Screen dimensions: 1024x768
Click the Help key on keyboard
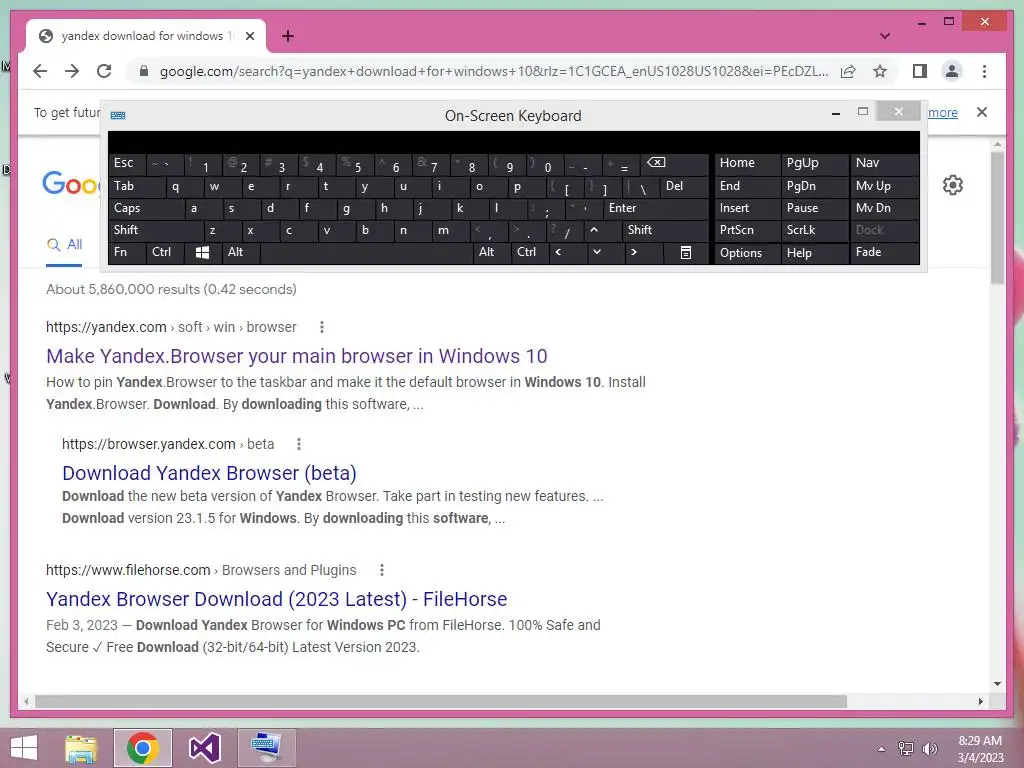(814, 253)
